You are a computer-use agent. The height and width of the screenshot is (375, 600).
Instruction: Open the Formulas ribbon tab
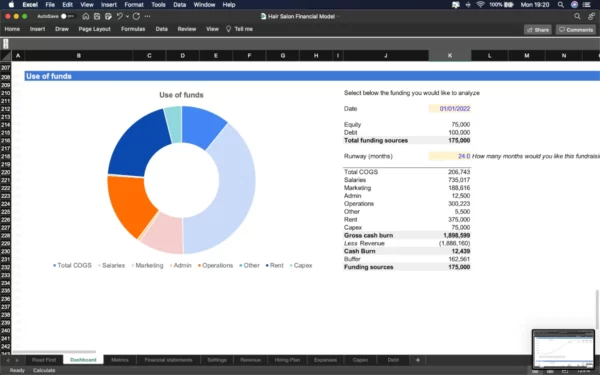coord(133,29)
